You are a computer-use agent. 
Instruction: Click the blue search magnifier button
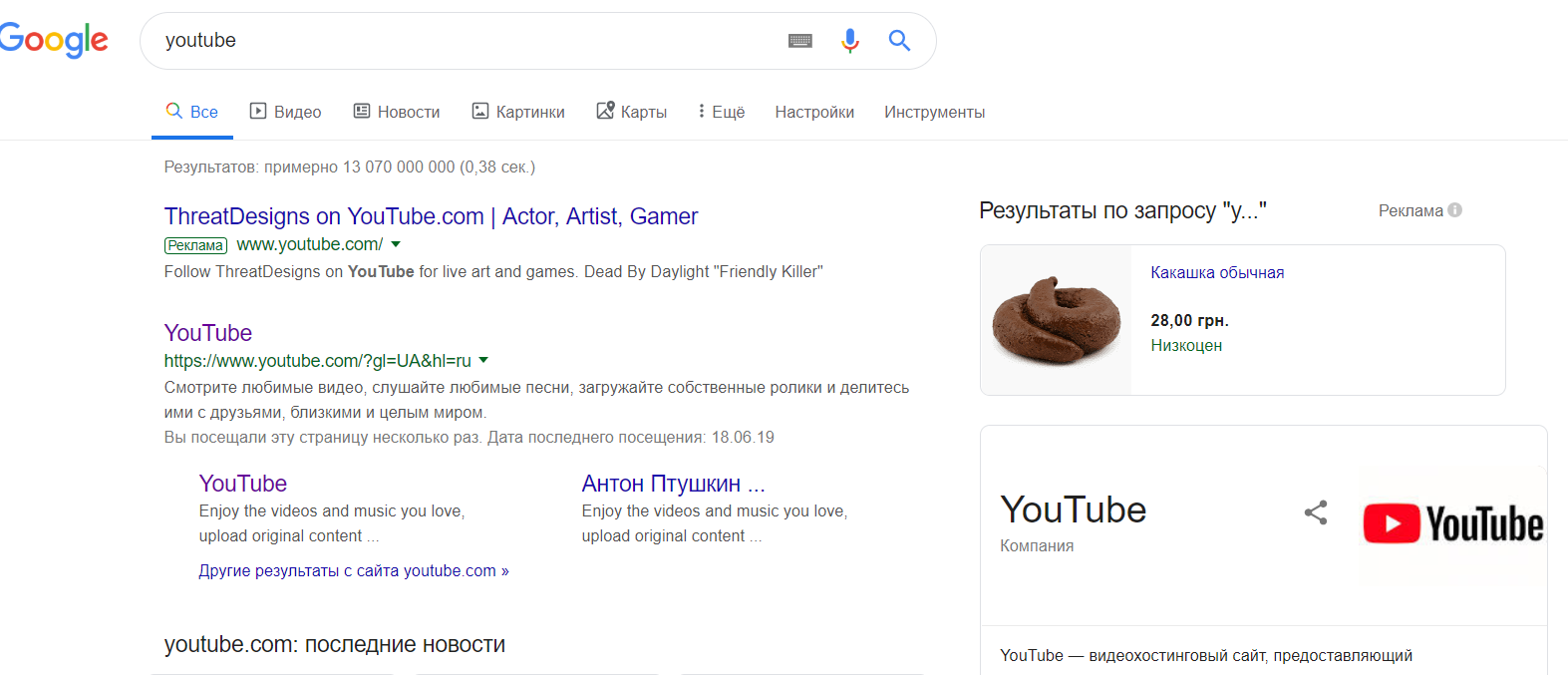(x=899, y=41)
